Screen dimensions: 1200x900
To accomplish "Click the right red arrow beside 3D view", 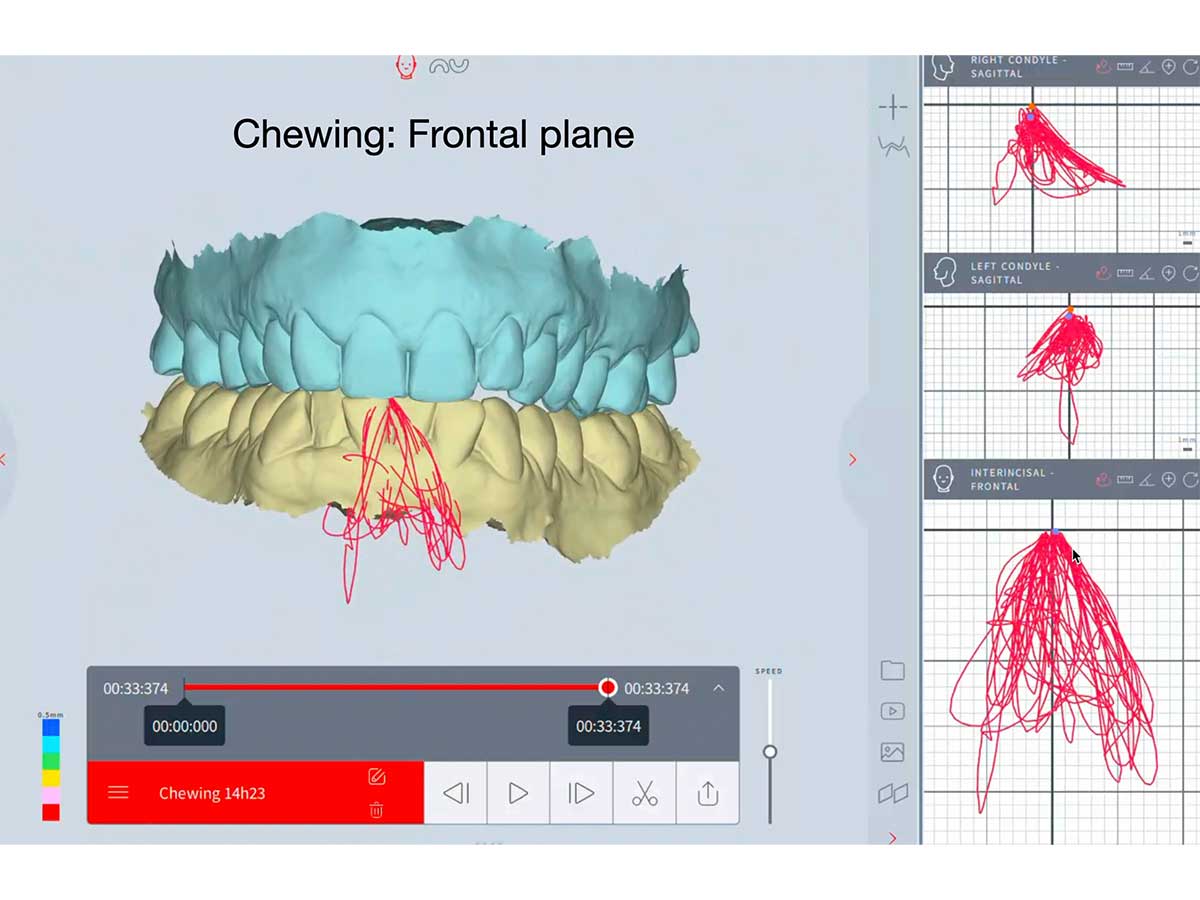I will (x=852, y=460).
